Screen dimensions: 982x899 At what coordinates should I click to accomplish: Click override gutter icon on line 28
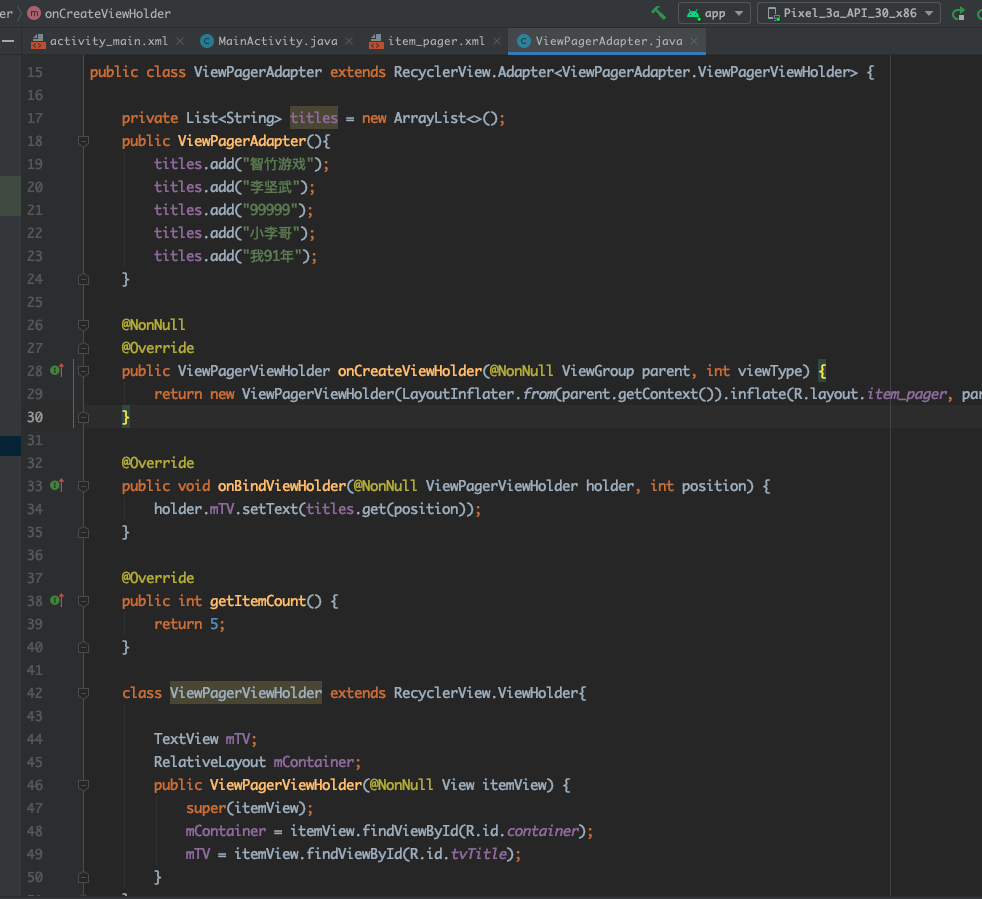point(56,371)
